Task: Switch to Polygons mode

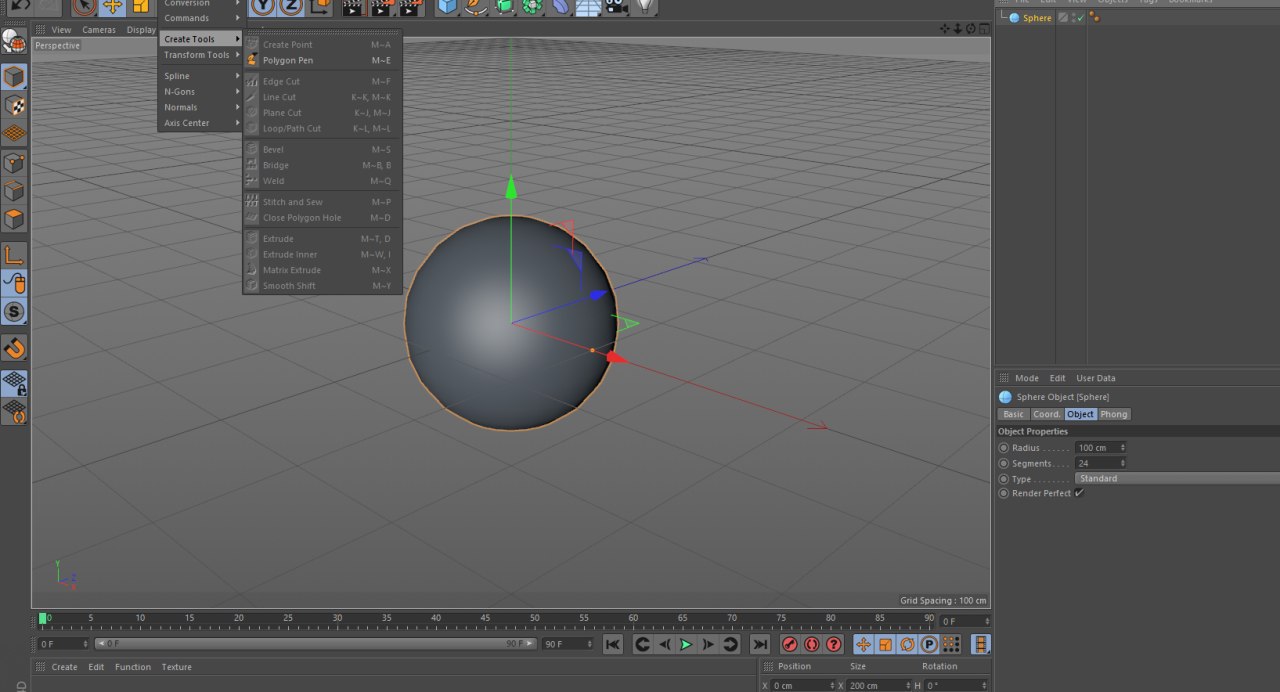Action: tap(14, 219)
